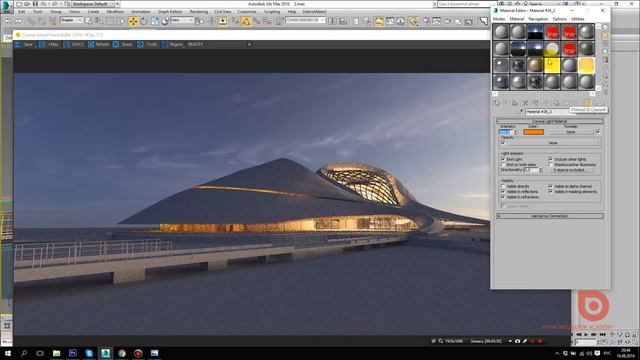Open Skype from the Windows taskbar

click(89, 353)
